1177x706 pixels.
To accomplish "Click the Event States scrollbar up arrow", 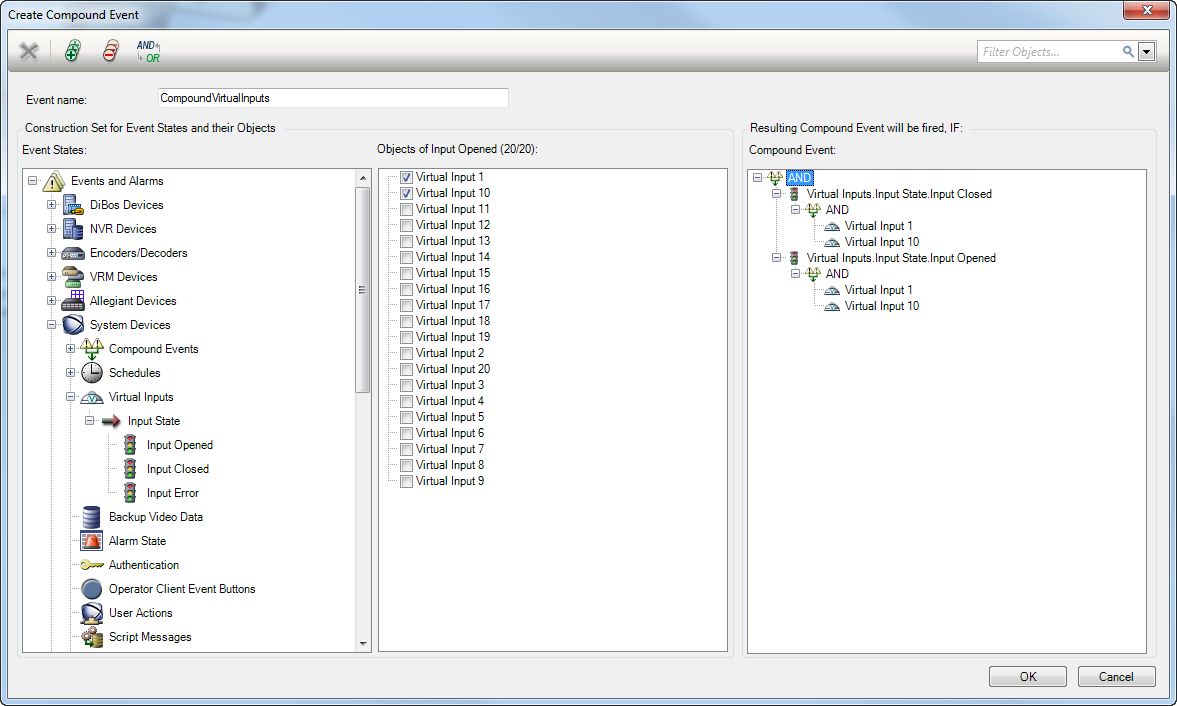I will (363, 178).
